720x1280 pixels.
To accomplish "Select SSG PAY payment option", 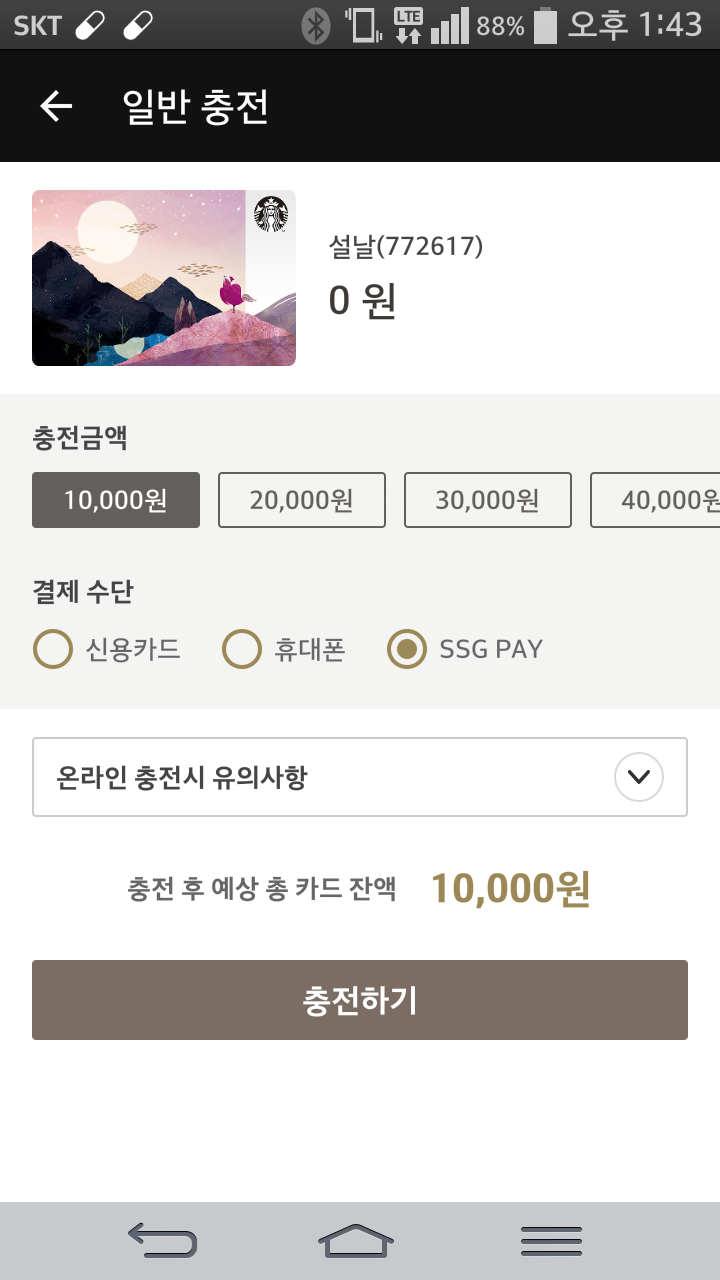I will [407, 650].
